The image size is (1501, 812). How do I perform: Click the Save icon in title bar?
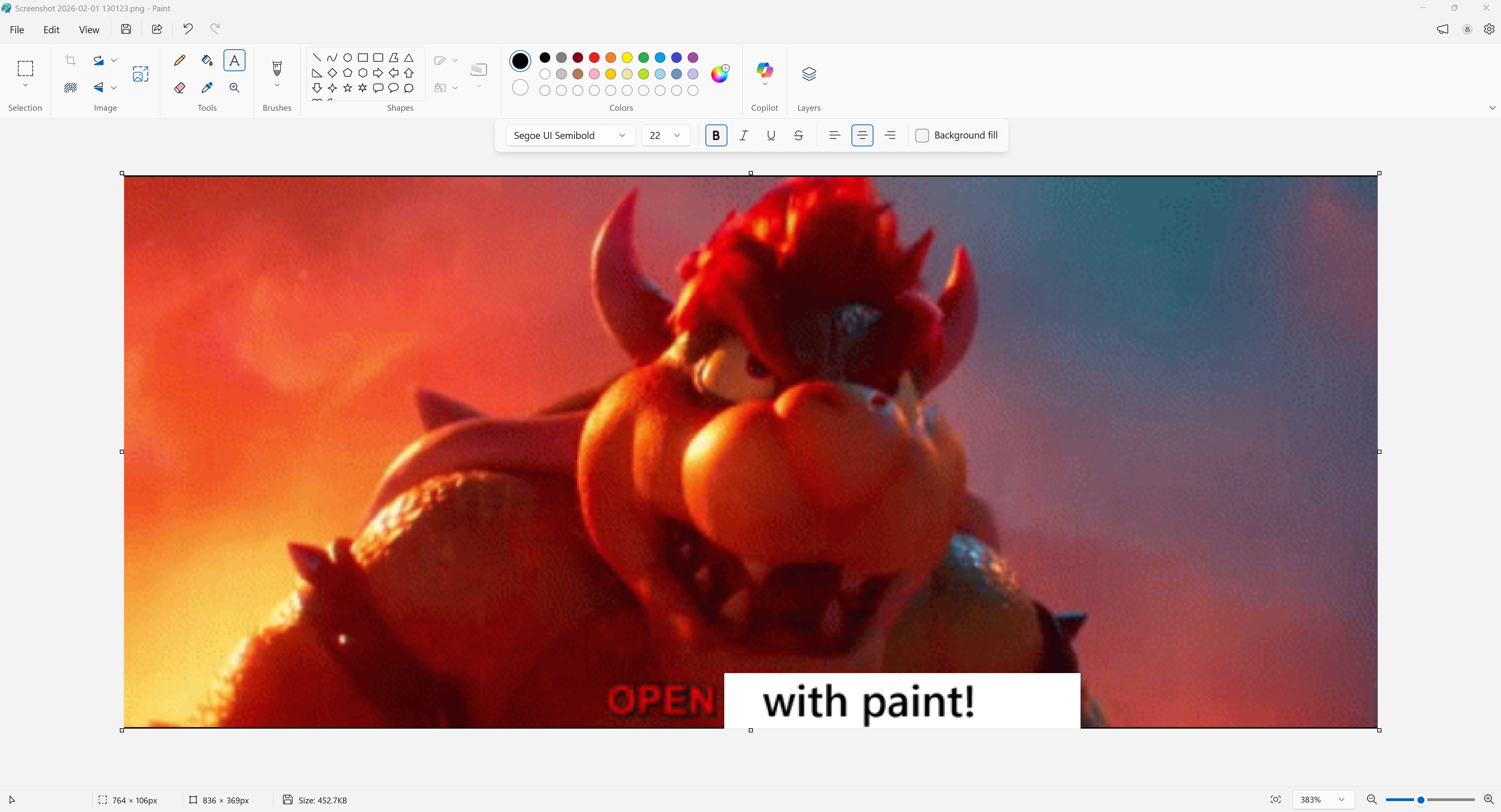click(x=126, y=29)
